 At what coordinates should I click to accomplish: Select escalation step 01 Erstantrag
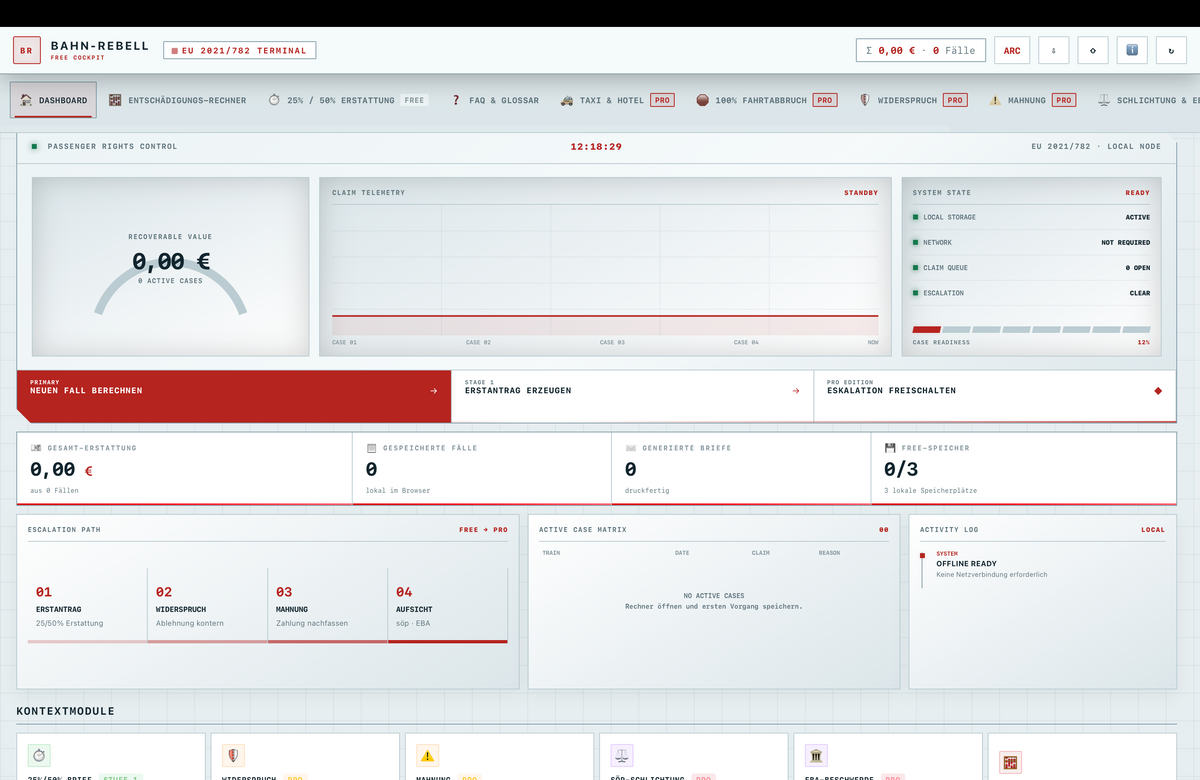[x=88, y=606]
